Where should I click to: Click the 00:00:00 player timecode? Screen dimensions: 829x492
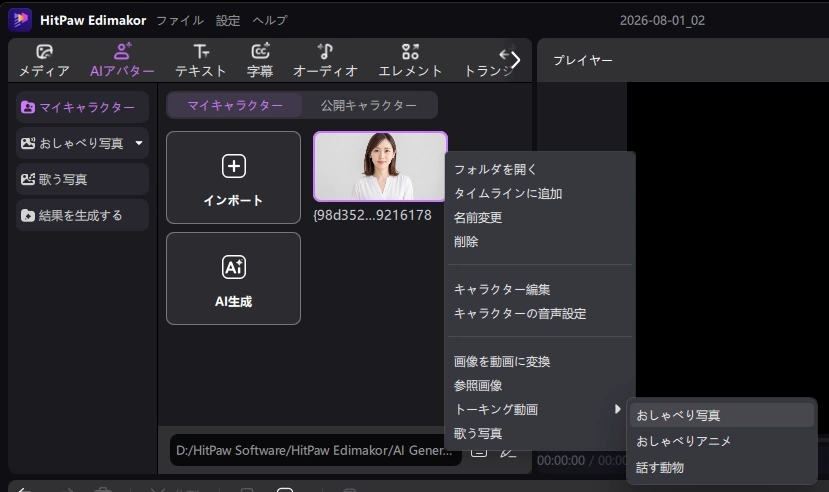coord(560,460)
